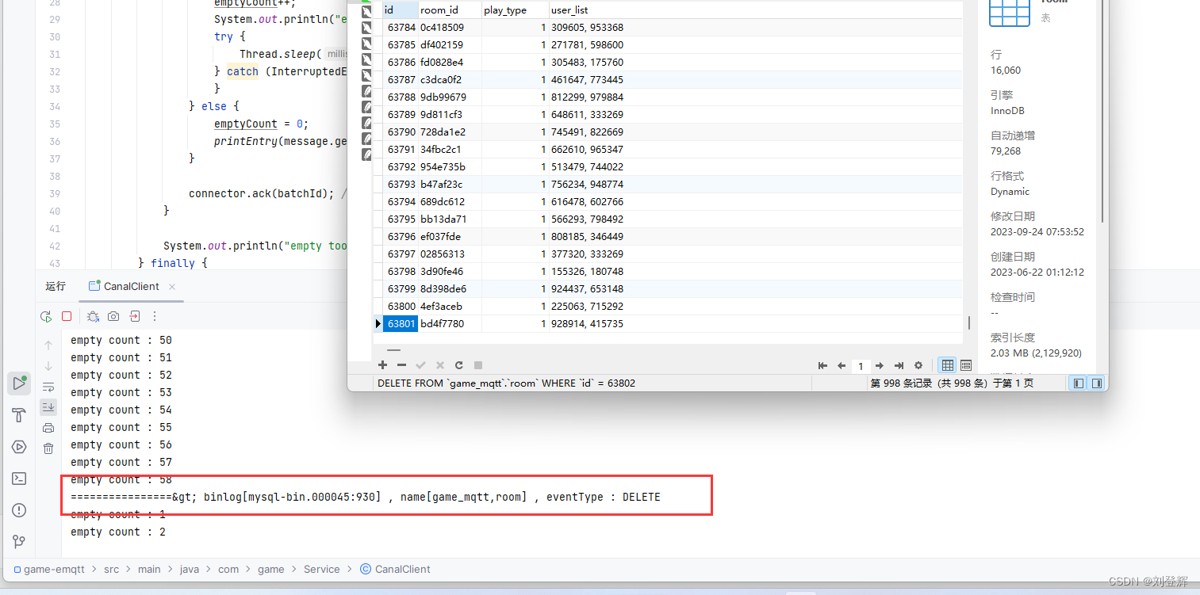Click the java breadcrumb
Image resolution: width=1200 pixels, height=595 pixels.
coord(189,569)
